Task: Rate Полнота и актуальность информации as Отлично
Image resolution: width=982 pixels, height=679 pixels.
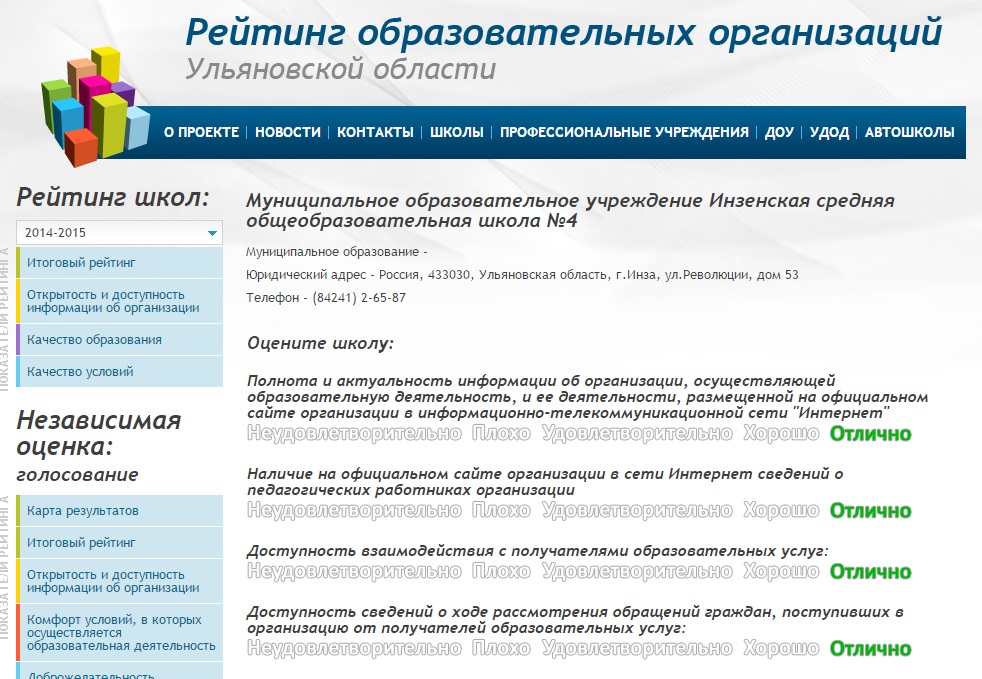Action: 871,433
